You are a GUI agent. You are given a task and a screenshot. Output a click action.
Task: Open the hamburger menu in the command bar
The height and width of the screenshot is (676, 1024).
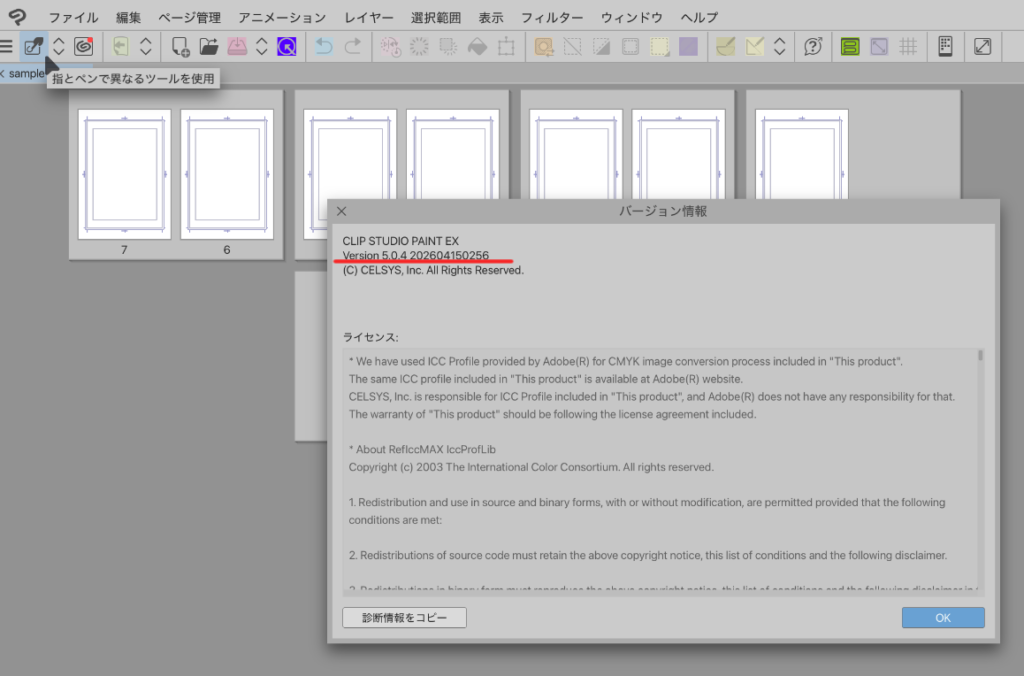click(x=7, y=46)
